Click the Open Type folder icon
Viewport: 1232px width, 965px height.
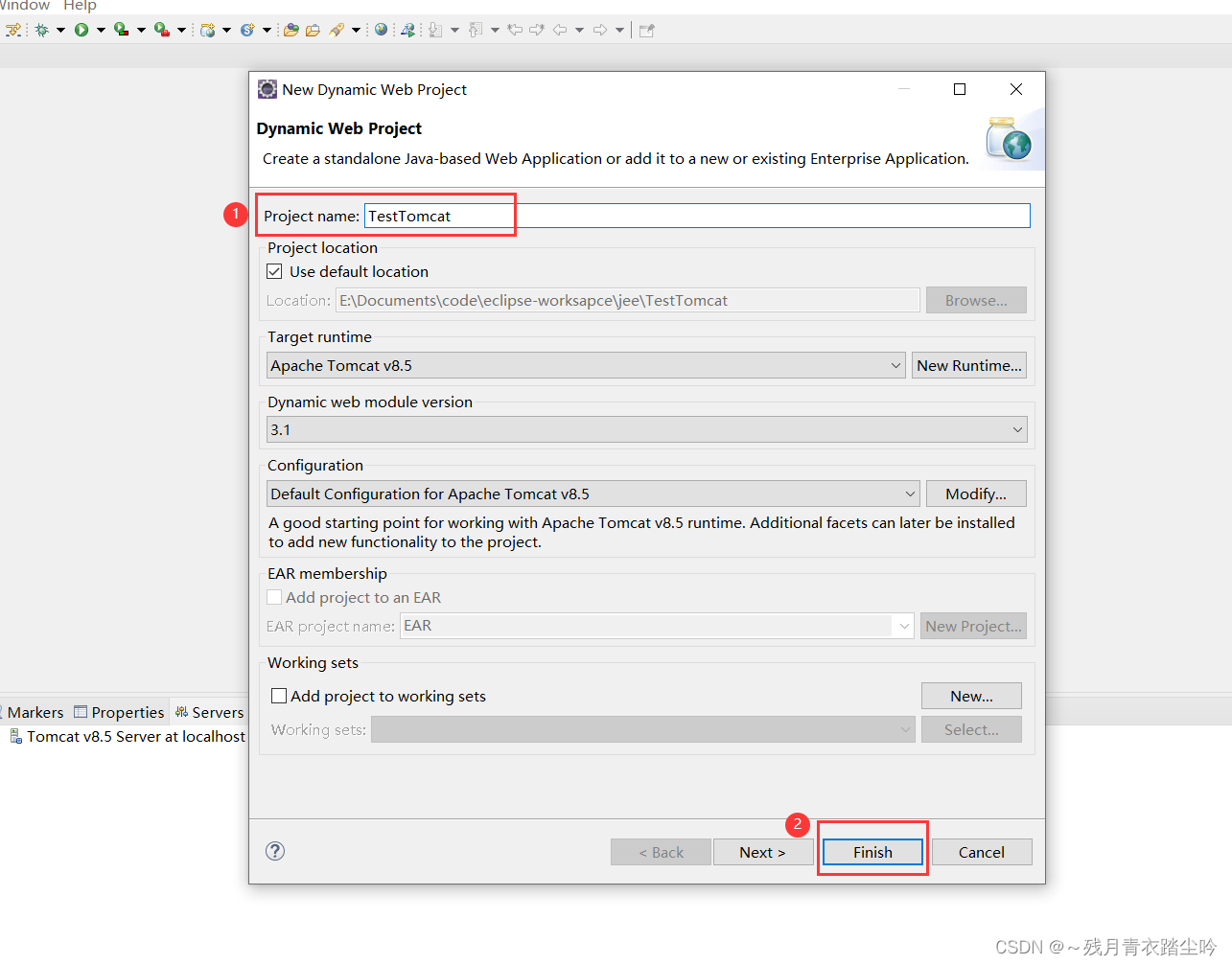pos(291,30)
